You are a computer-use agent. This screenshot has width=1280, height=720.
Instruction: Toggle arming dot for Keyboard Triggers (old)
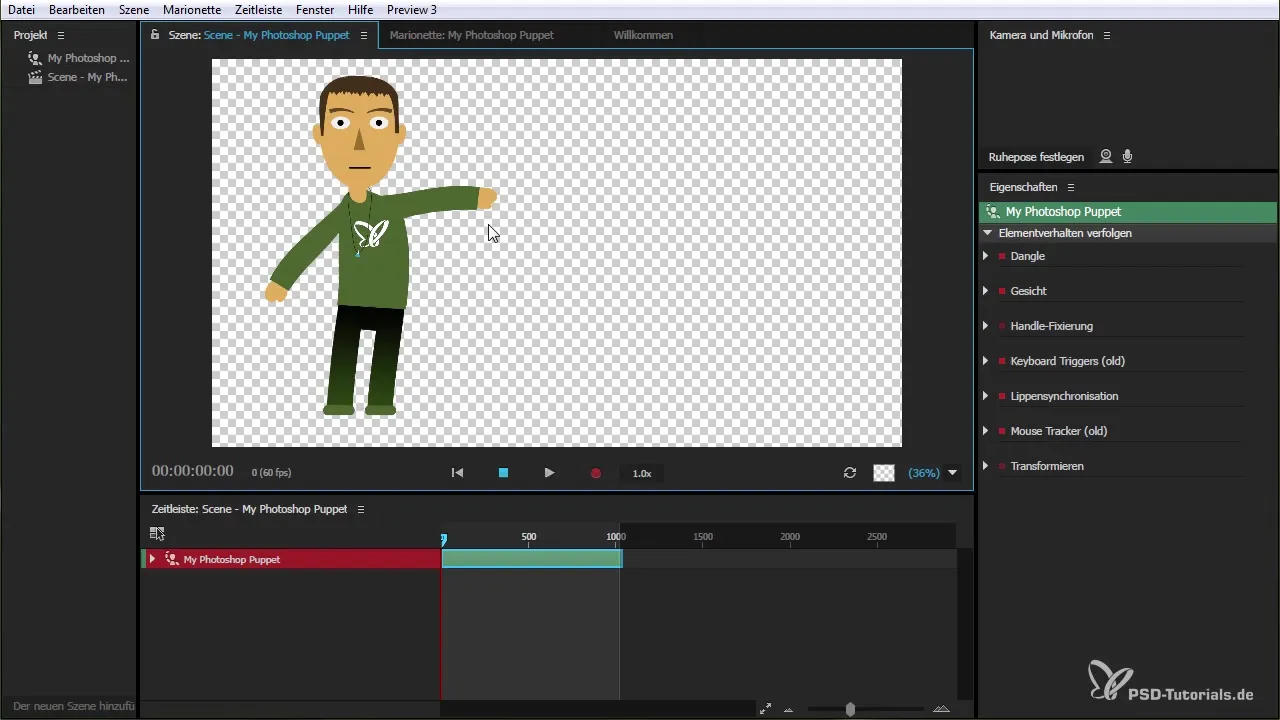(x=1002, y=361)
